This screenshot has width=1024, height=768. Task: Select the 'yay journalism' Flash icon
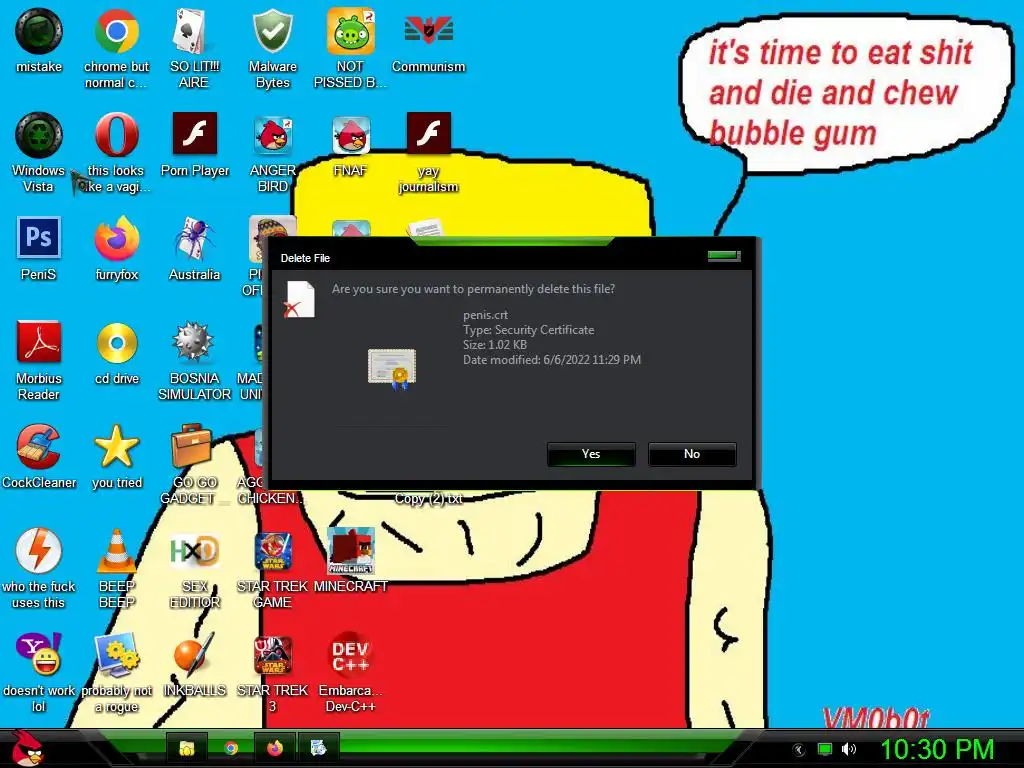(428, 133)
